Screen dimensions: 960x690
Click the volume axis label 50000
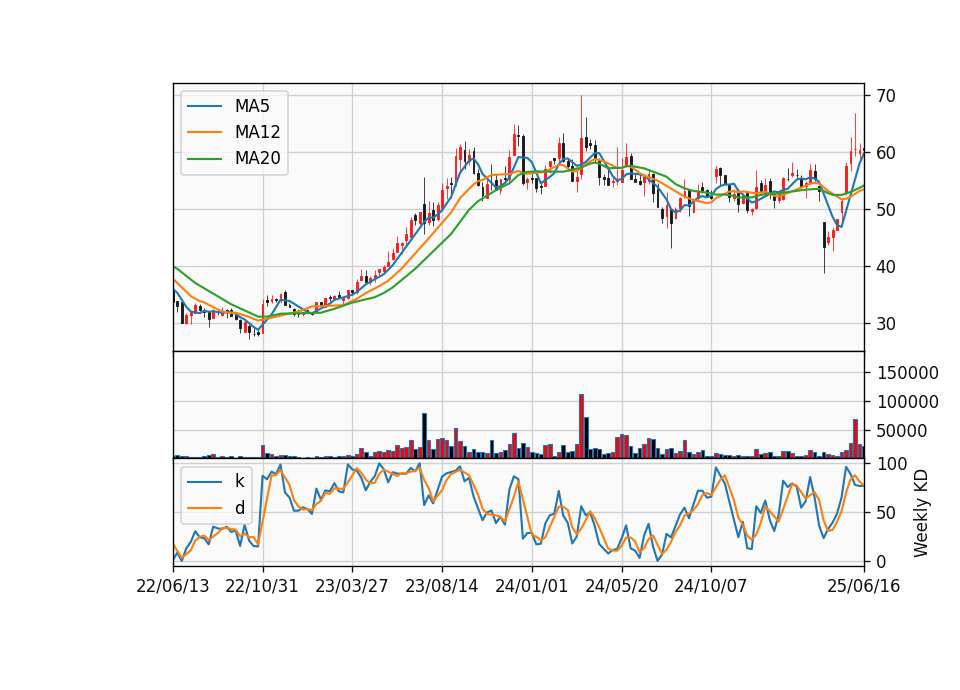tap(902, 431)
